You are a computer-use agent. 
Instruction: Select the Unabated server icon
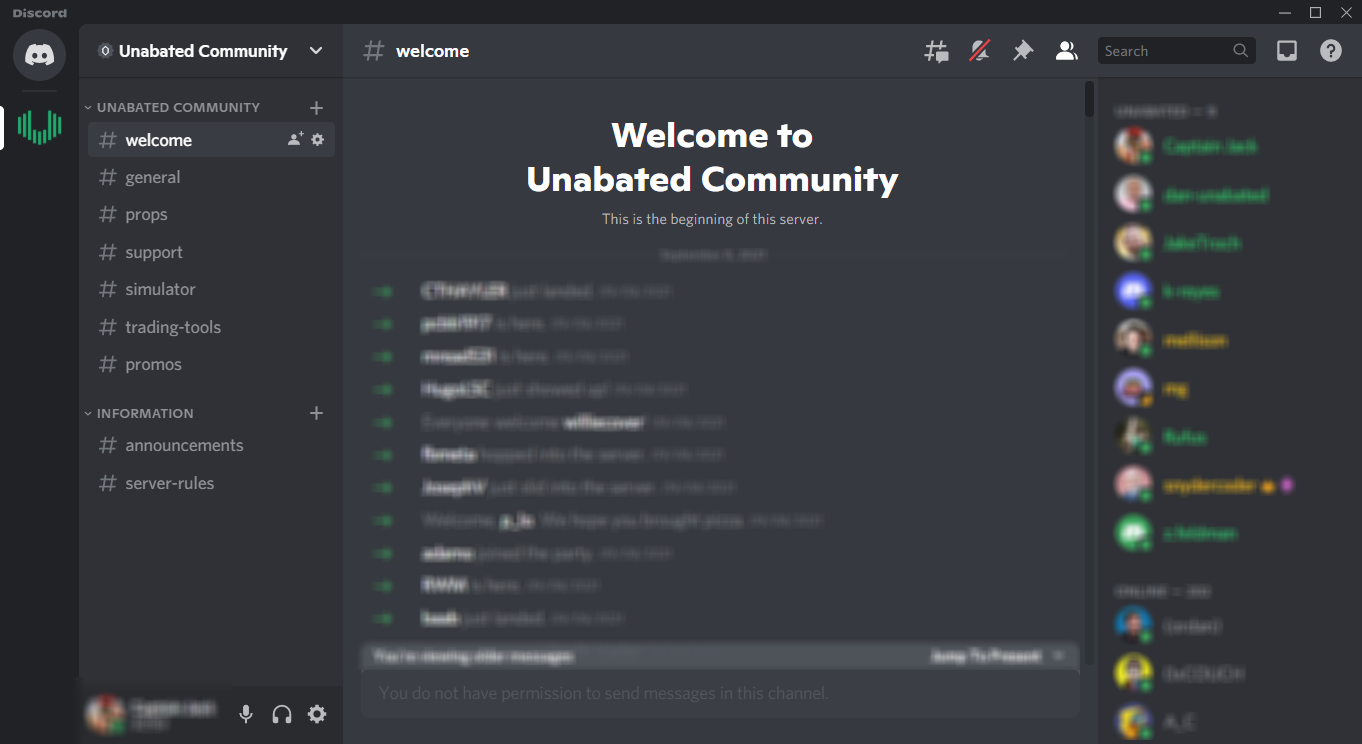(x=39, y=127)
